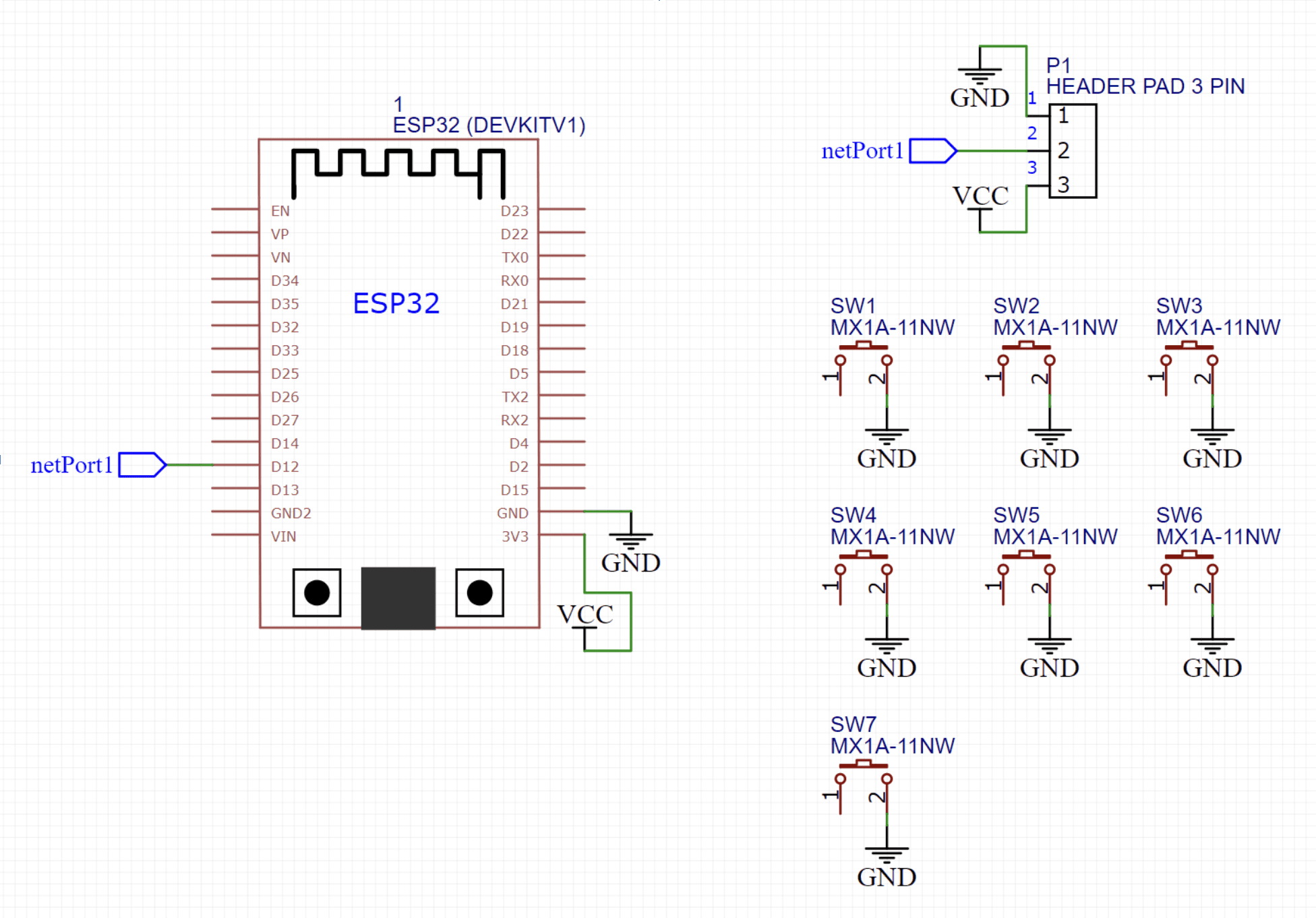
Task: Select the ESP32 DEVKITV1 component title
Action: [489, 125]
